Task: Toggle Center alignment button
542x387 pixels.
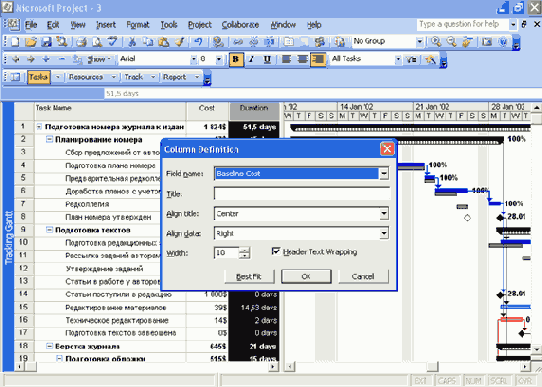Action: click(302, 59)
